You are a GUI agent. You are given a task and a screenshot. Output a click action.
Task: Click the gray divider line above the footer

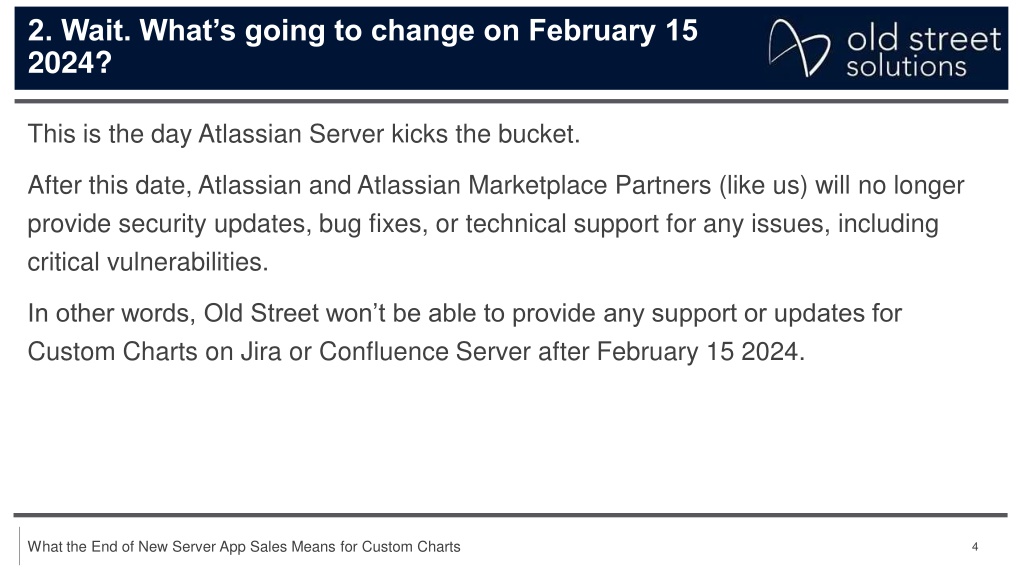click(511, 515)
